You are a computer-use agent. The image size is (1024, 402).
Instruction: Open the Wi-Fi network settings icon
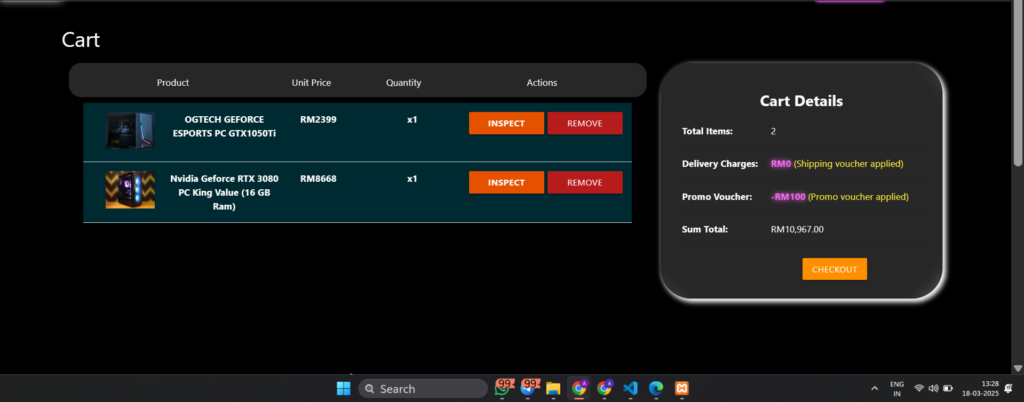click(x=919, y=388)
